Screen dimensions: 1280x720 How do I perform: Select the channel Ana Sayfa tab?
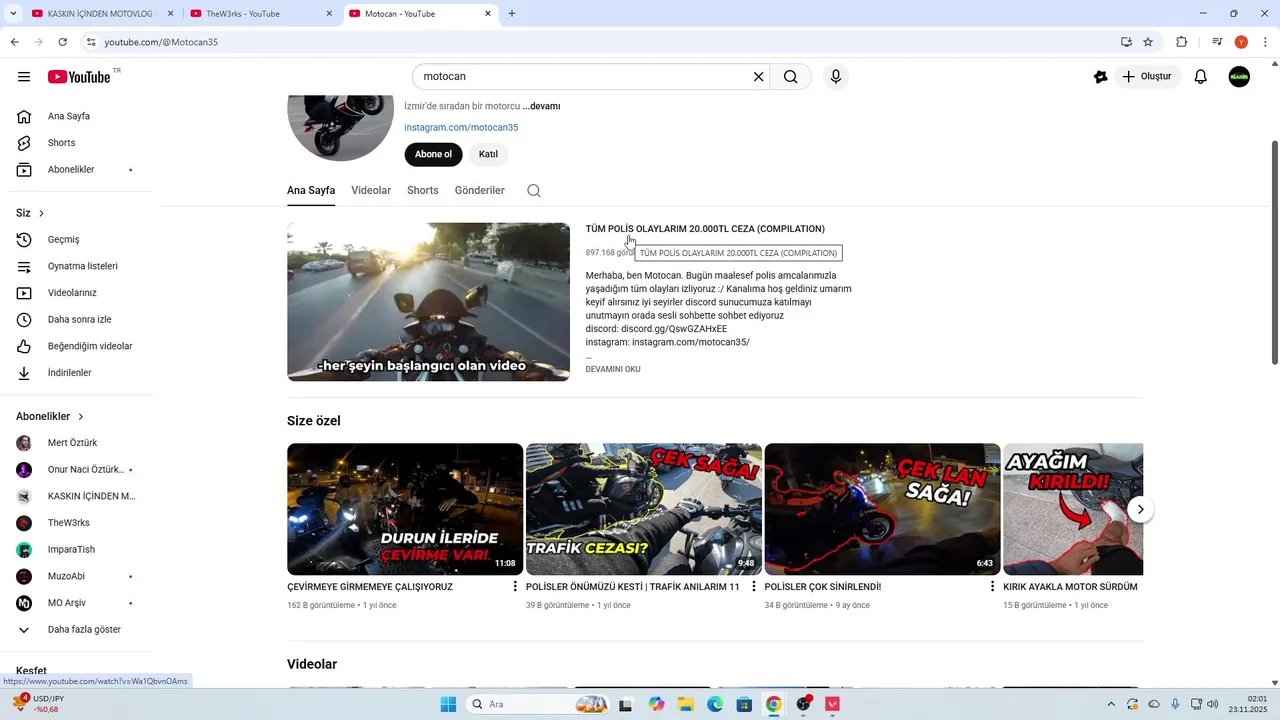311,190
